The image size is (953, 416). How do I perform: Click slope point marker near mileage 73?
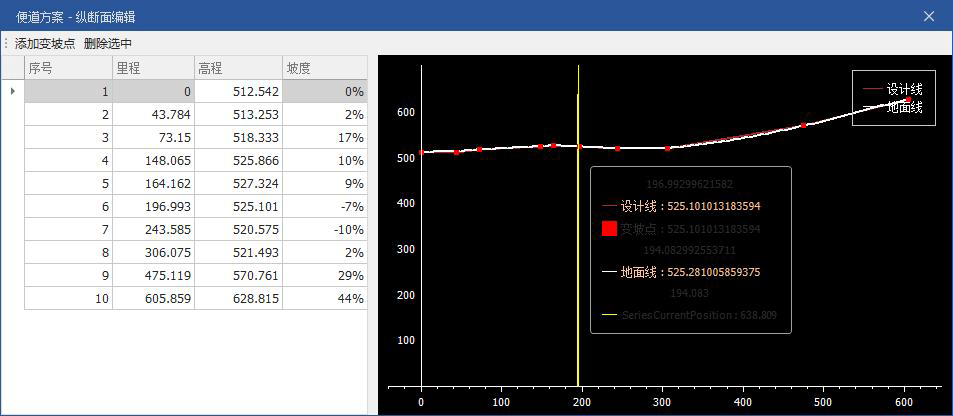pos(480,149)
